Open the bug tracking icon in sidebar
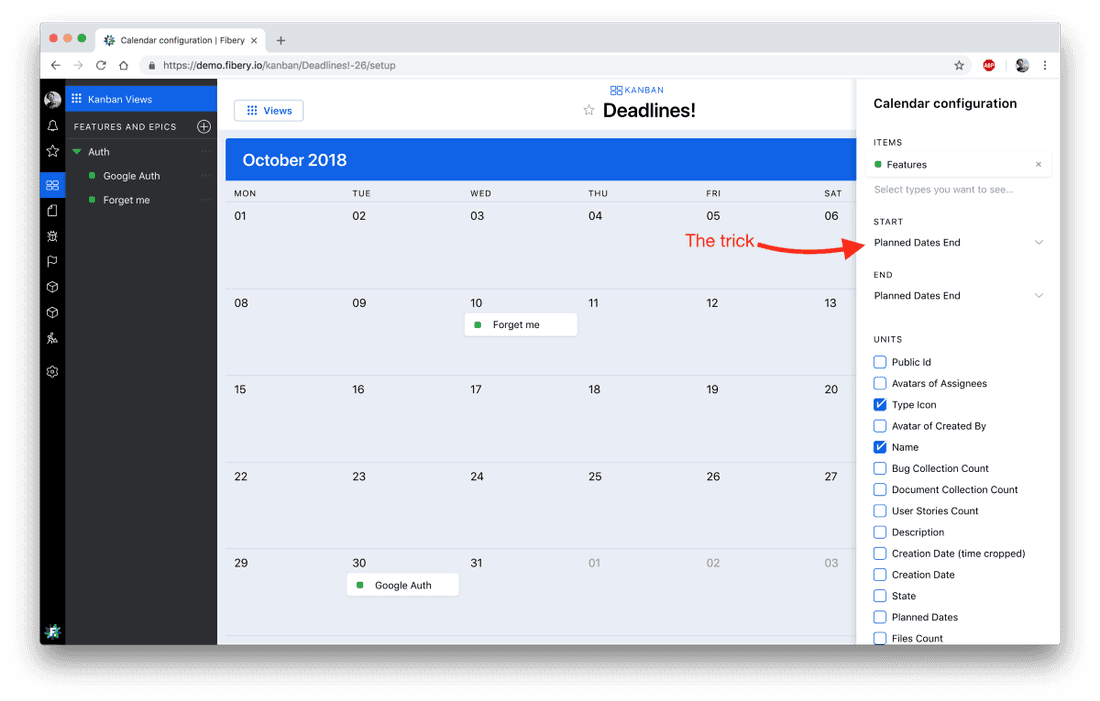Screen dimensions: 1100x701 click(x=52, y=236)
